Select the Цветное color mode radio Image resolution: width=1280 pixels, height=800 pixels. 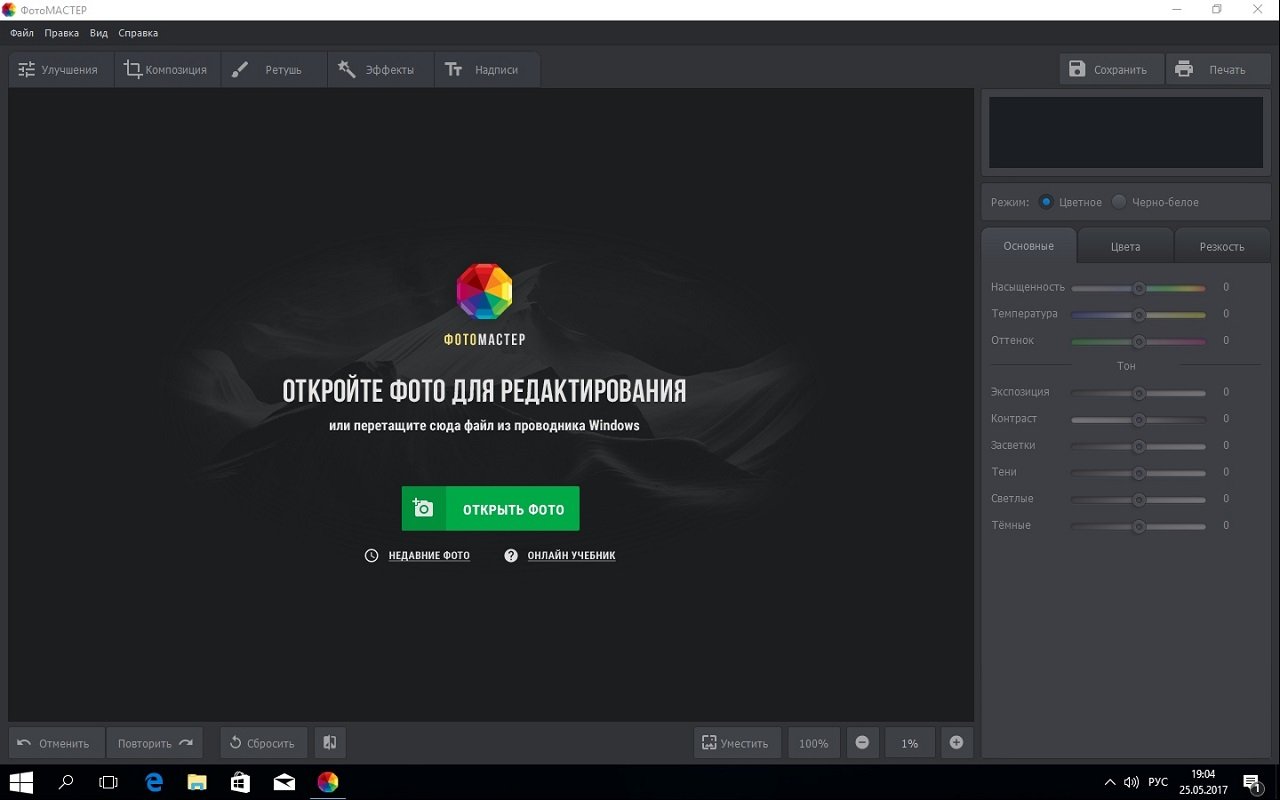[1046, 202]
